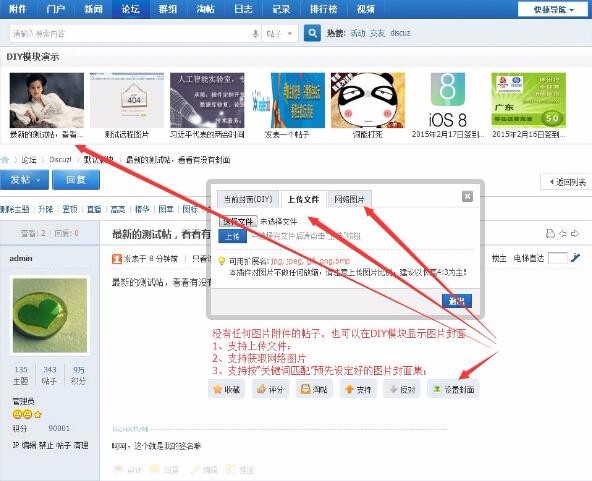Open the 排行榜 ranking nav item
Viewport: 592px width, 481px height.
pyautogui.click(x=324, y=9)
